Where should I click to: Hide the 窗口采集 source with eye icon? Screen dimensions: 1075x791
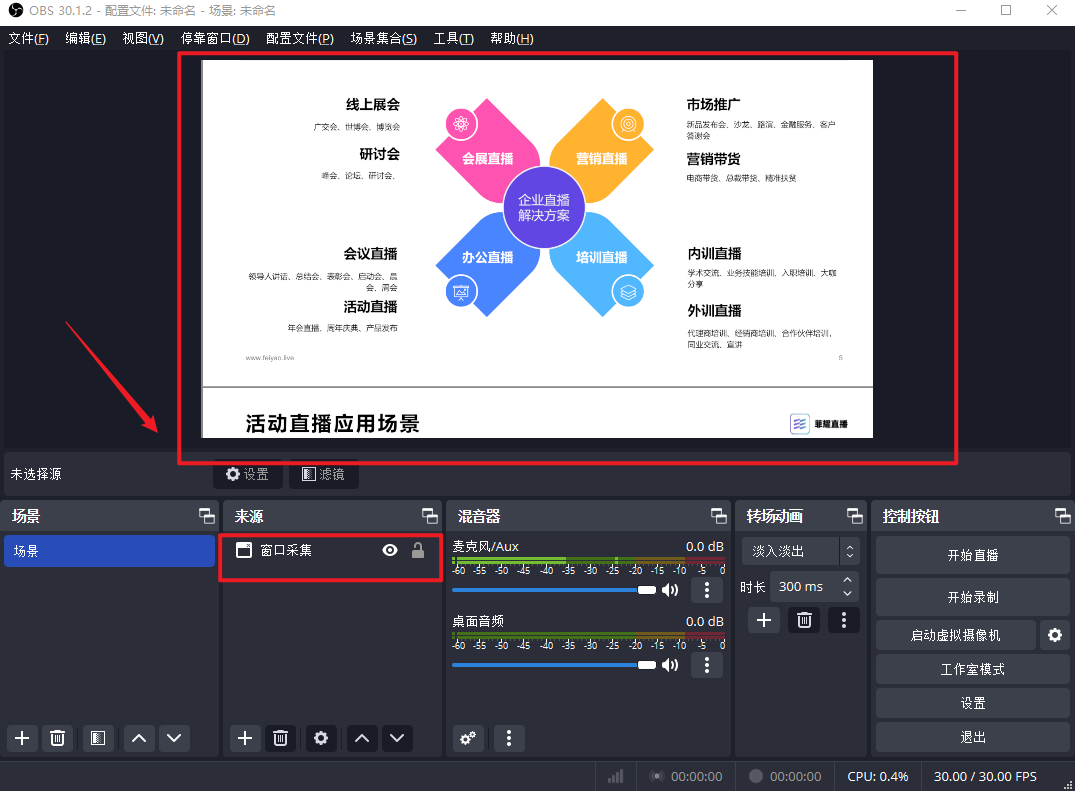[390, 550]
